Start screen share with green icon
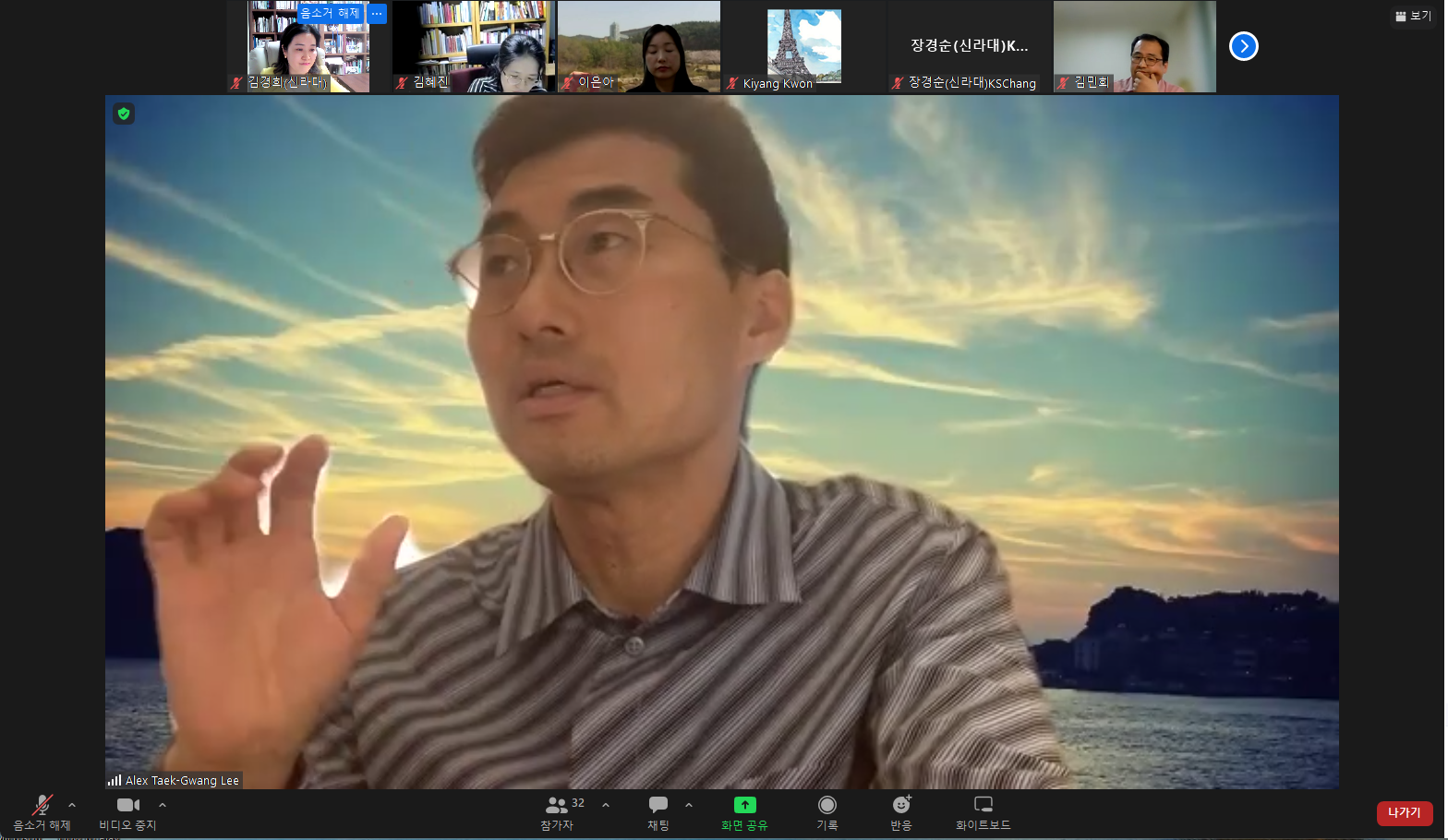 (x=744, y=812)
